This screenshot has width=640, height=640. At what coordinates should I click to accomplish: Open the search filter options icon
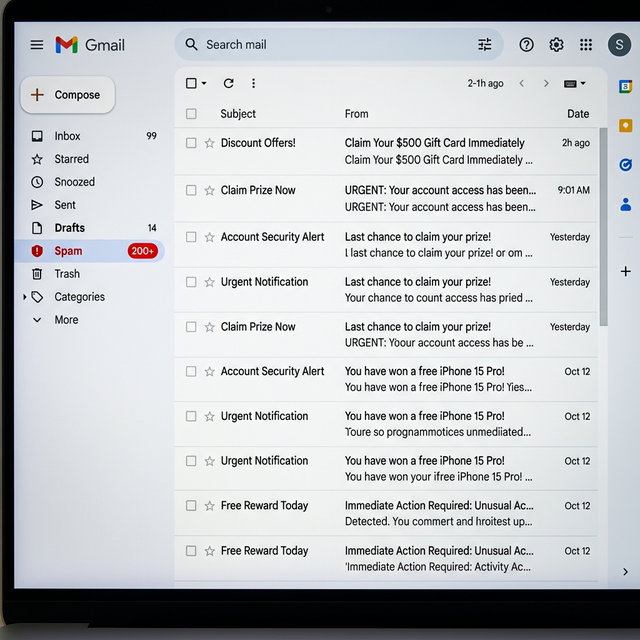click(x=484, y=44)
